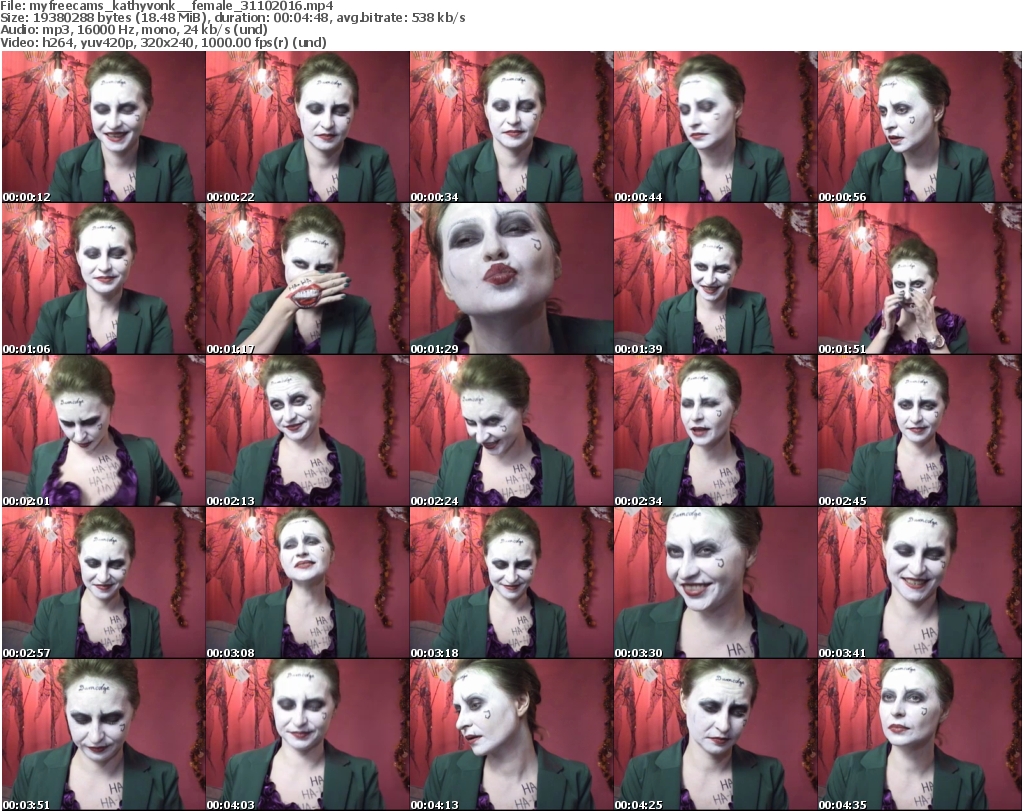Viewport: 1024px width, 811px height.
Task: Choose the frame labeled 00:03:51
Action: click(104, 735)
